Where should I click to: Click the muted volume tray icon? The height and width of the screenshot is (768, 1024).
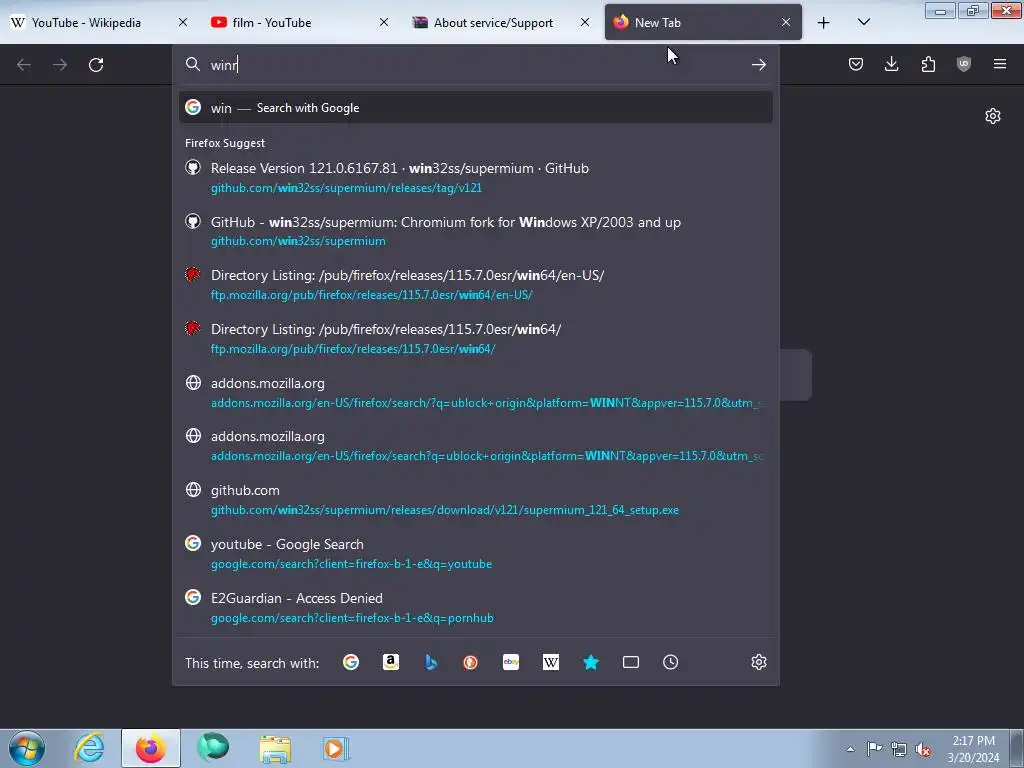923,749
